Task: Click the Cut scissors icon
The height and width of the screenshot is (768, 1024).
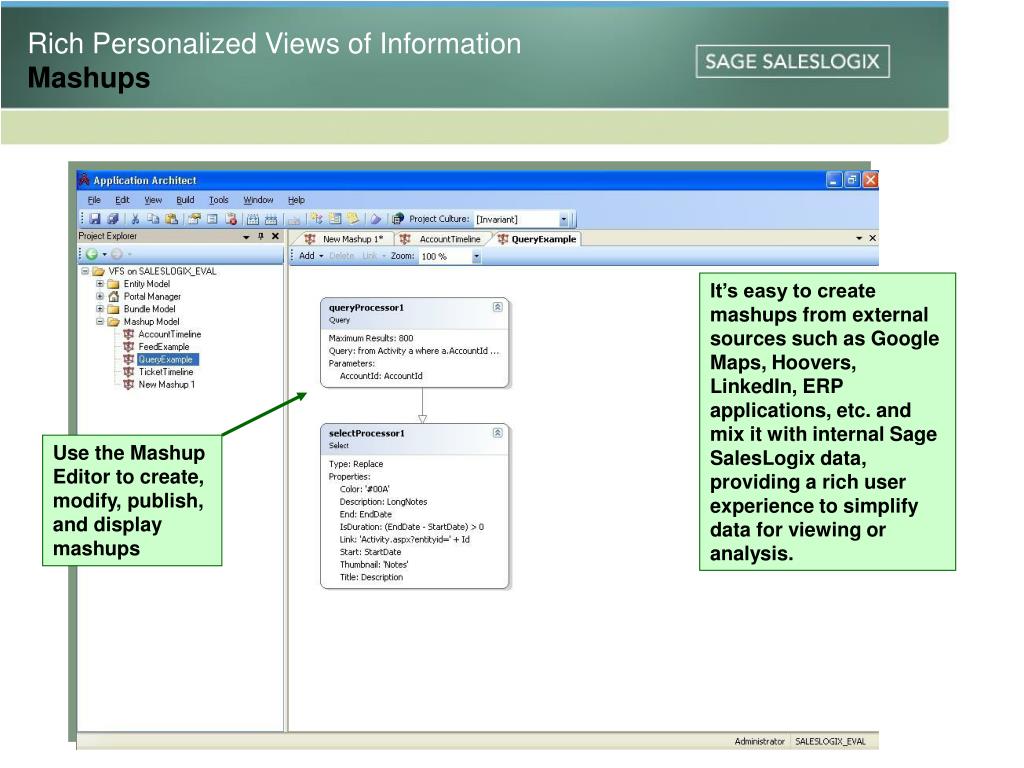Action: tap(135, 219)
